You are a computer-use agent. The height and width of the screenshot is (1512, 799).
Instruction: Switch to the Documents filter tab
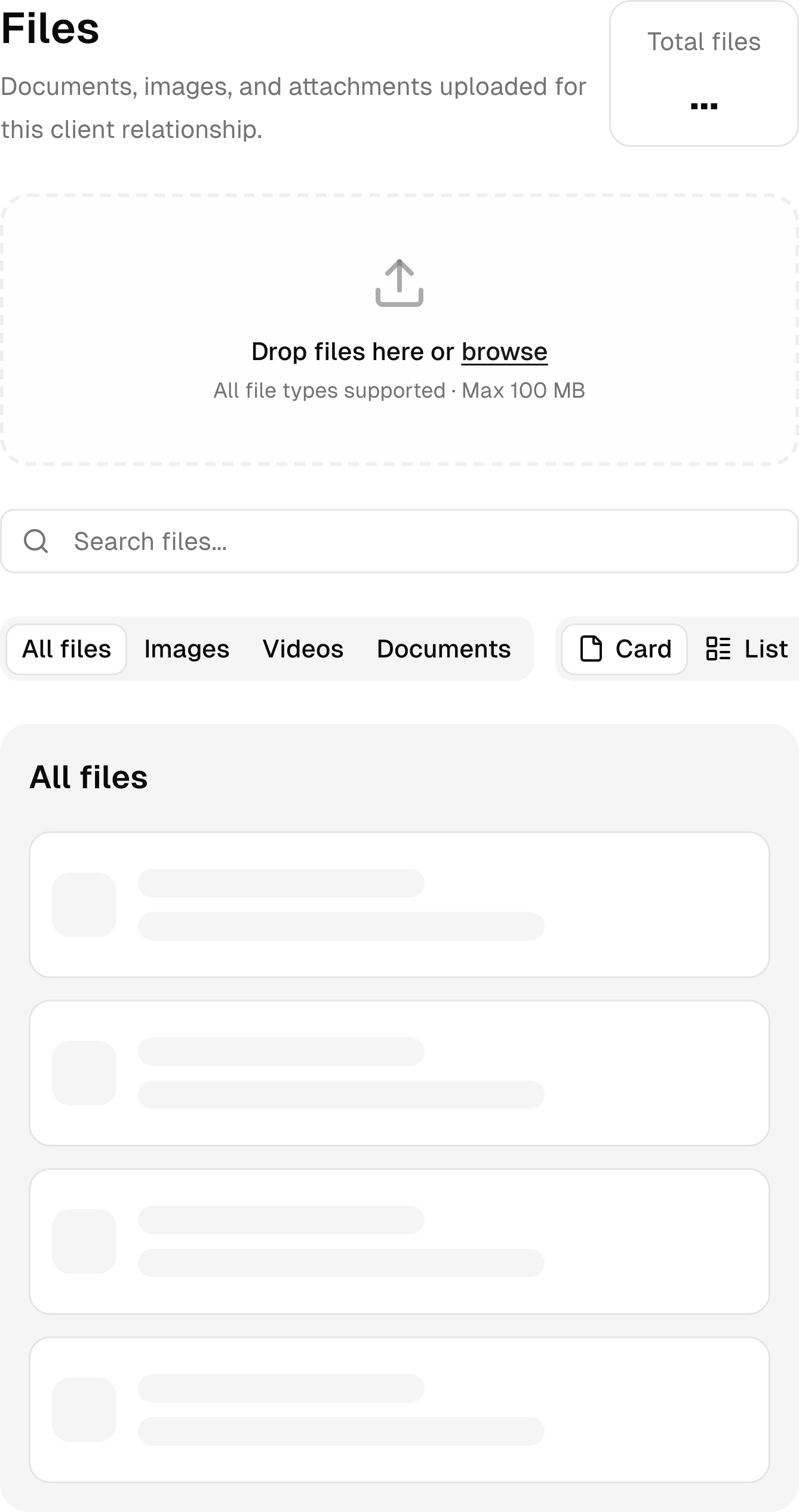click(x=444, y=649)
